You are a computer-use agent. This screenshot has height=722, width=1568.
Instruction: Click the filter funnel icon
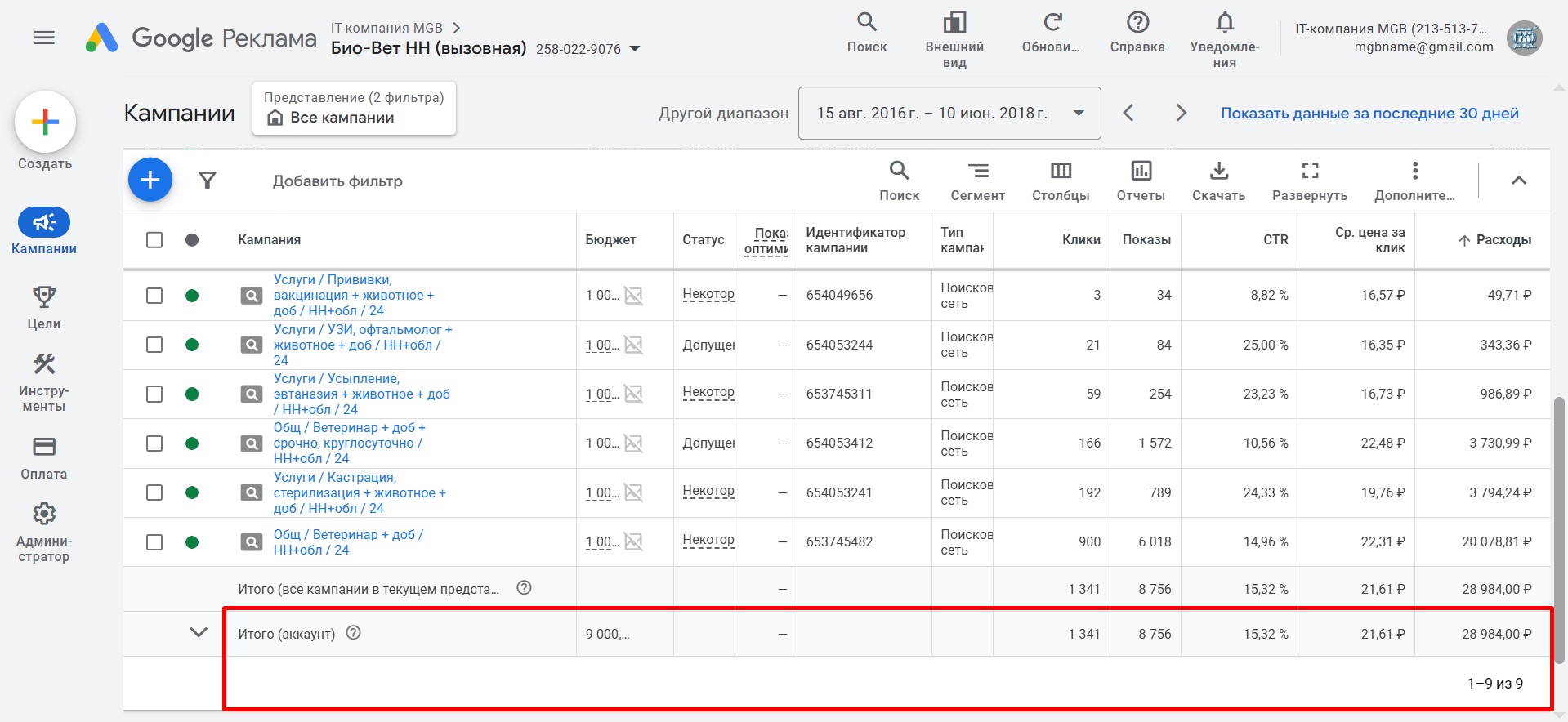click(x=208, y=180)
